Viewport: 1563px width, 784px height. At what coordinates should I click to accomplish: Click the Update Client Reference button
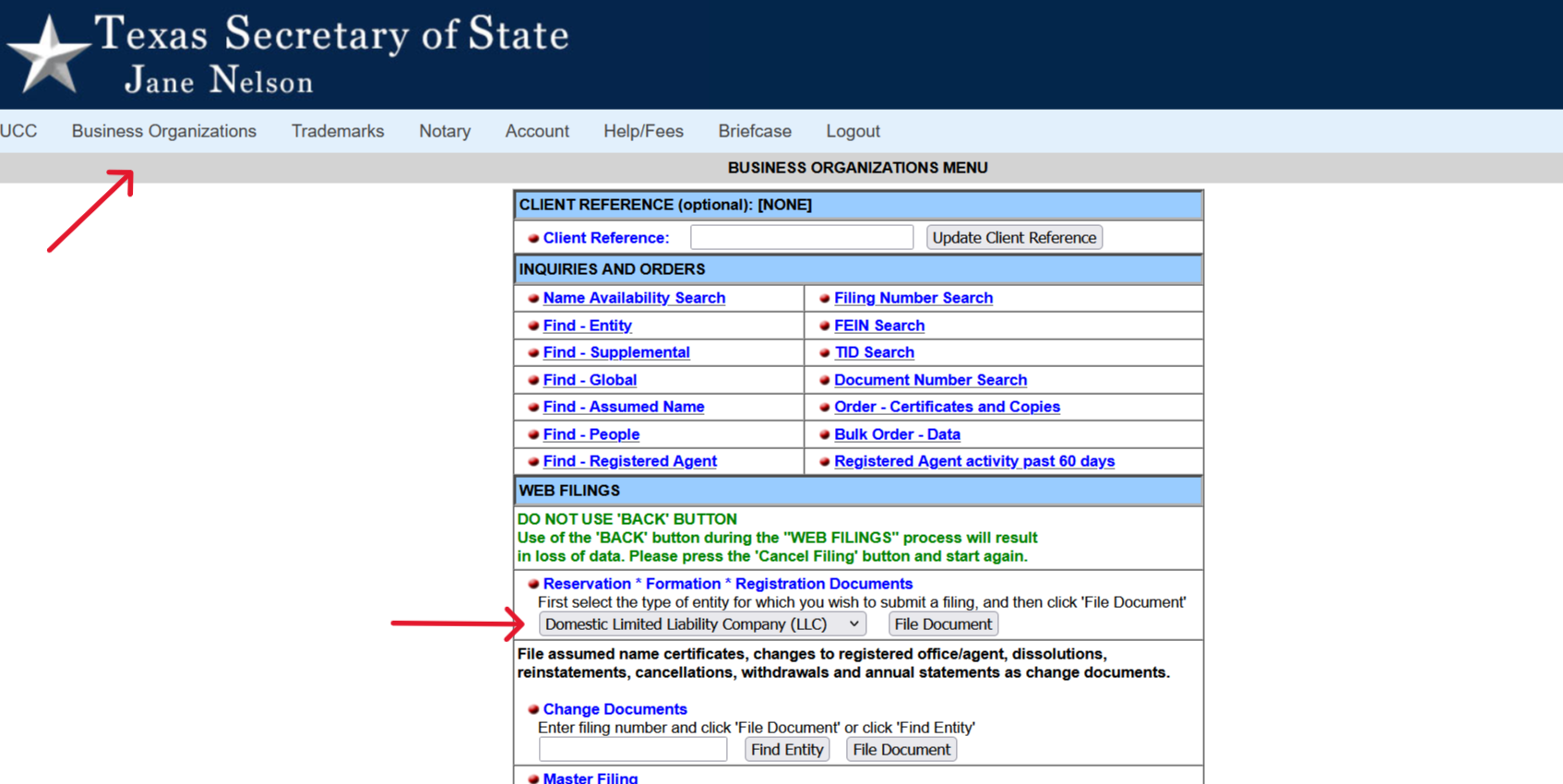pos(1014,237)
